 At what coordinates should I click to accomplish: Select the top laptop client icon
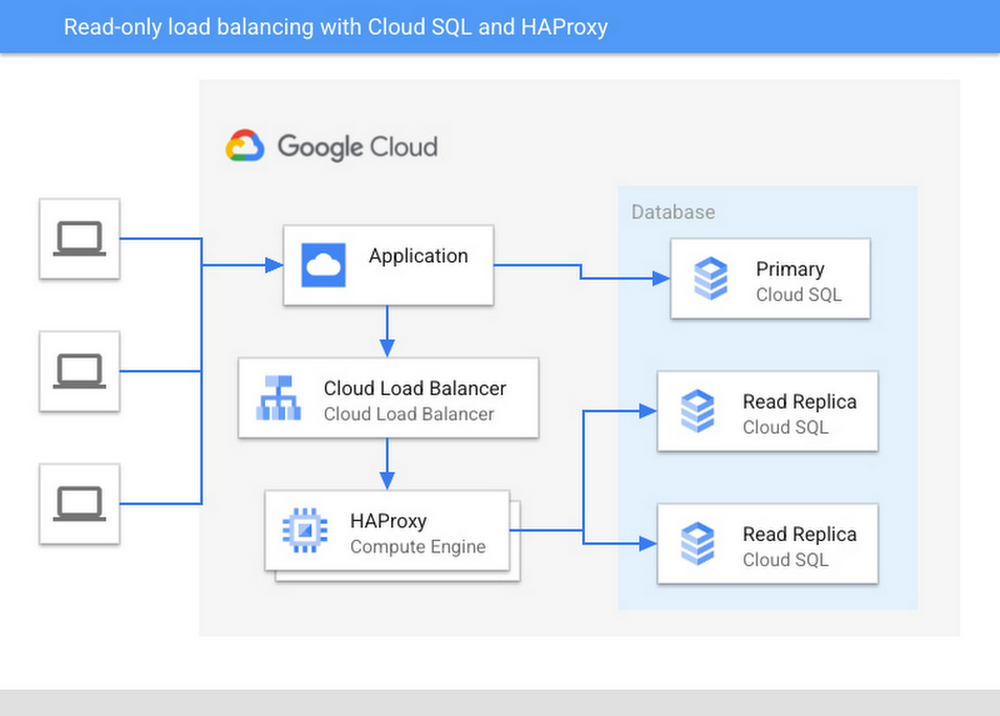point(79,239)
